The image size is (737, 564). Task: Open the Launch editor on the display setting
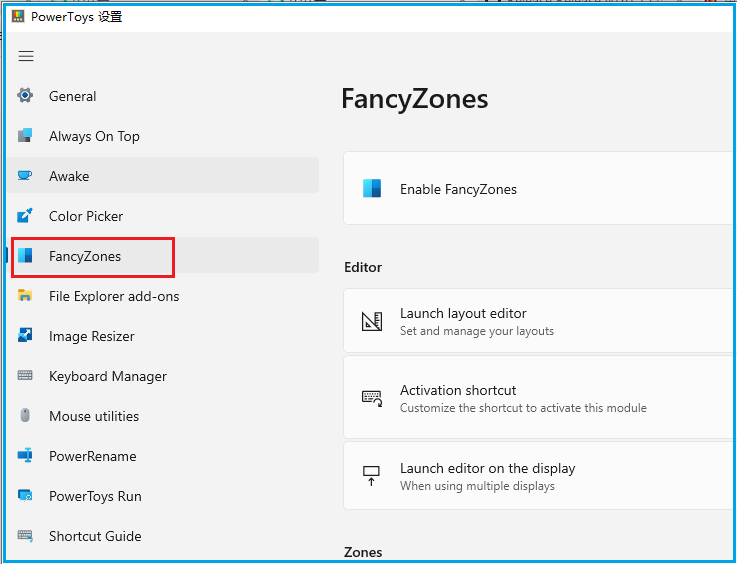click(540, 476)
